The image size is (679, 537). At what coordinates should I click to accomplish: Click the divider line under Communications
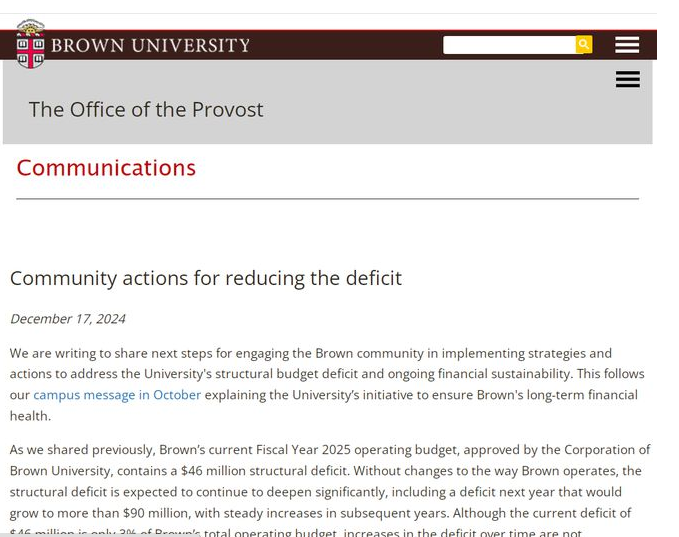point(327,199)
